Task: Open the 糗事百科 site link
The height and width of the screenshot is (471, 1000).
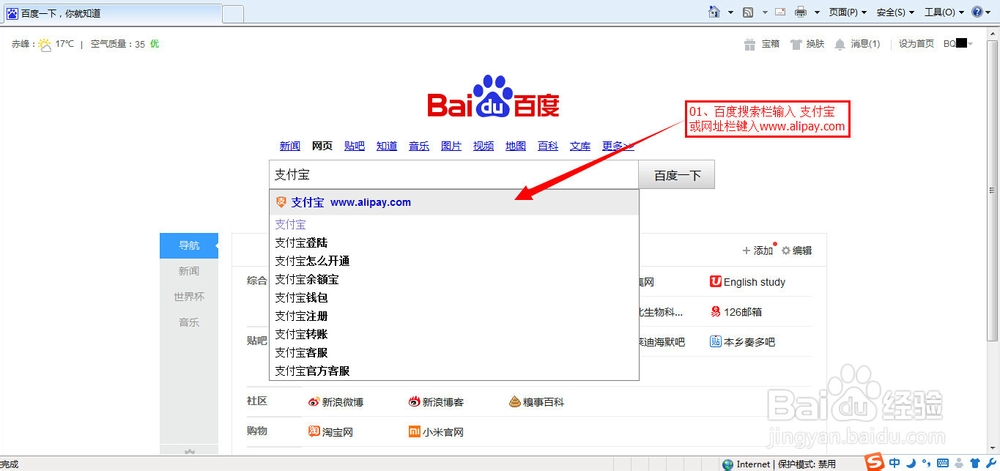Action: [536, 402]
